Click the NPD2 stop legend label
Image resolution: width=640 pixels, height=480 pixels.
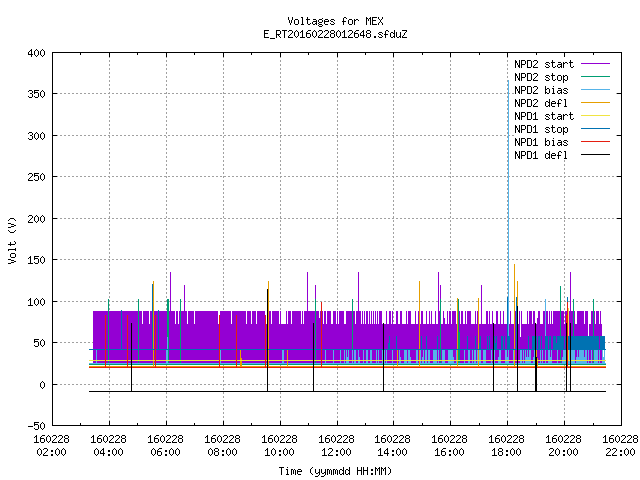point(541,77)
